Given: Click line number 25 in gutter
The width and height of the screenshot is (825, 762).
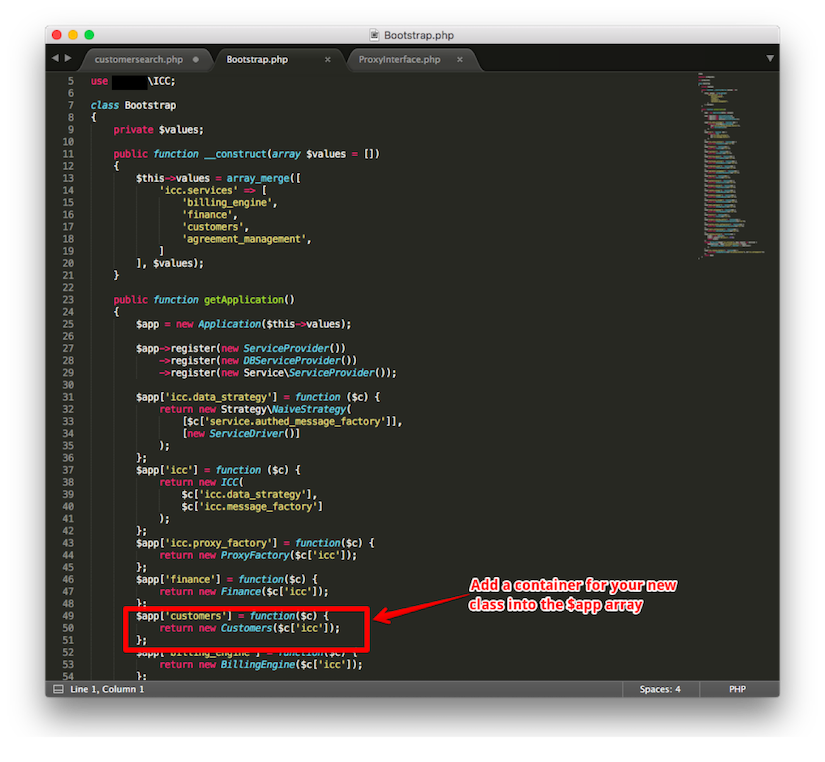Looking at the screenshot, I should [x=68, y=324].
